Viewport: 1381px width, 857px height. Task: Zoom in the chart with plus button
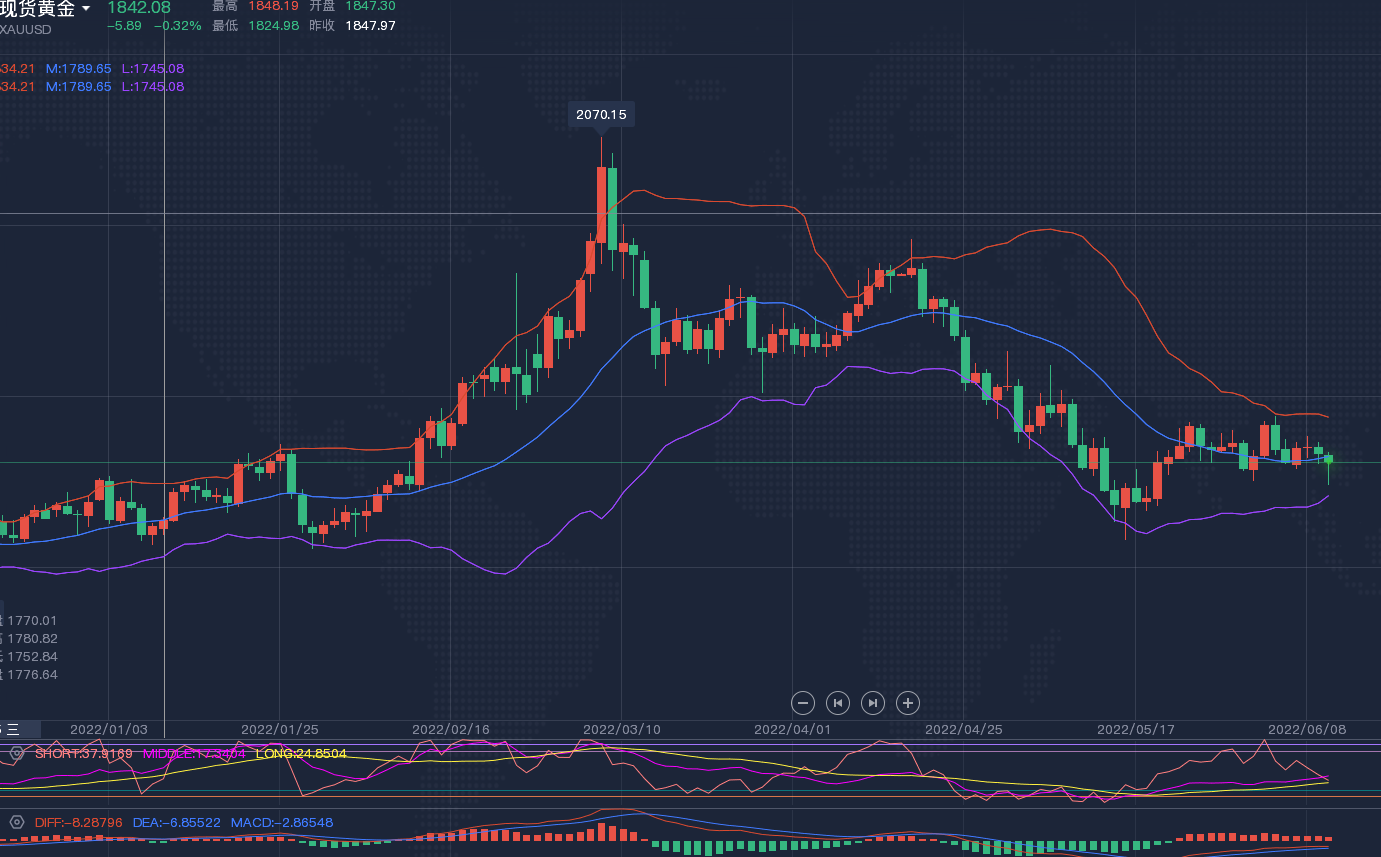[x=908, y=703]
